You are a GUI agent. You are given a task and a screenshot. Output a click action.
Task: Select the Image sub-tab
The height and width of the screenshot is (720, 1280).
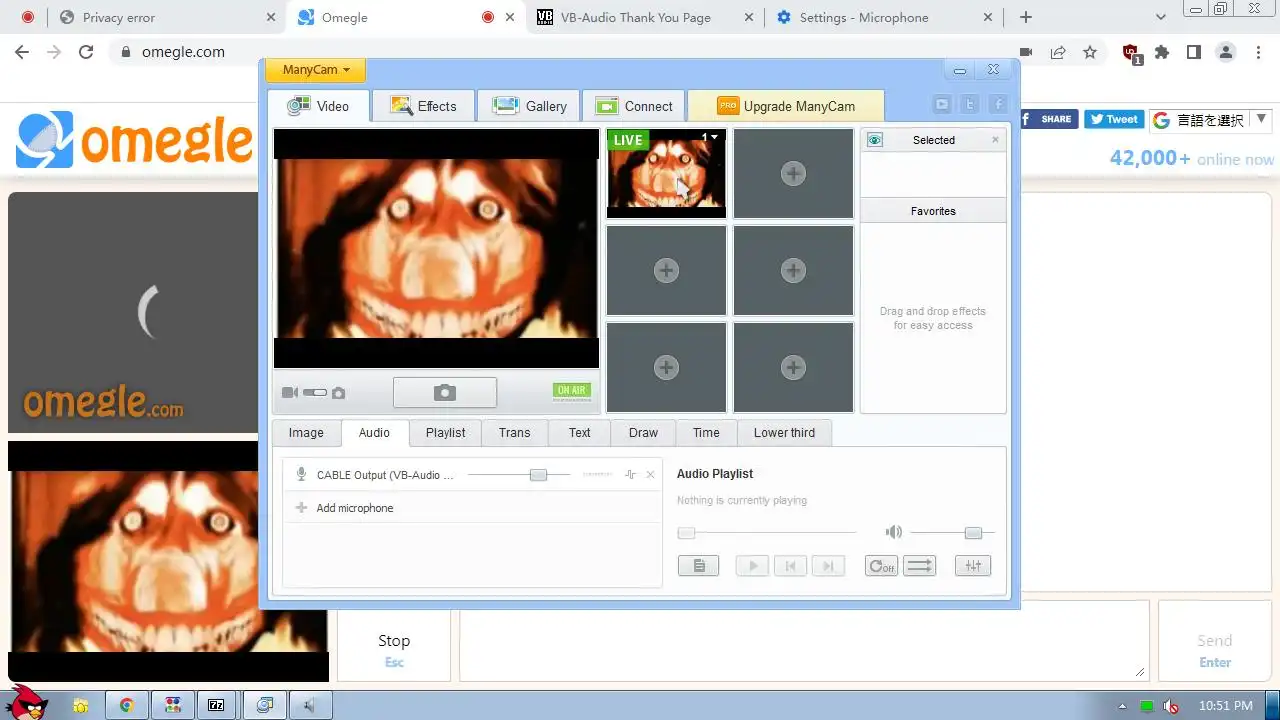pos(306,433)
